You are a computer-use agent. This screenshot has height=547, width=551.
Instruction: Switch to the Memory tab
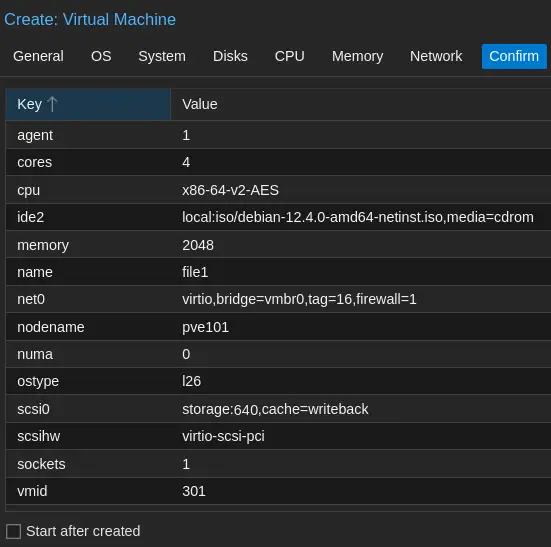click(x=357, y=56)
